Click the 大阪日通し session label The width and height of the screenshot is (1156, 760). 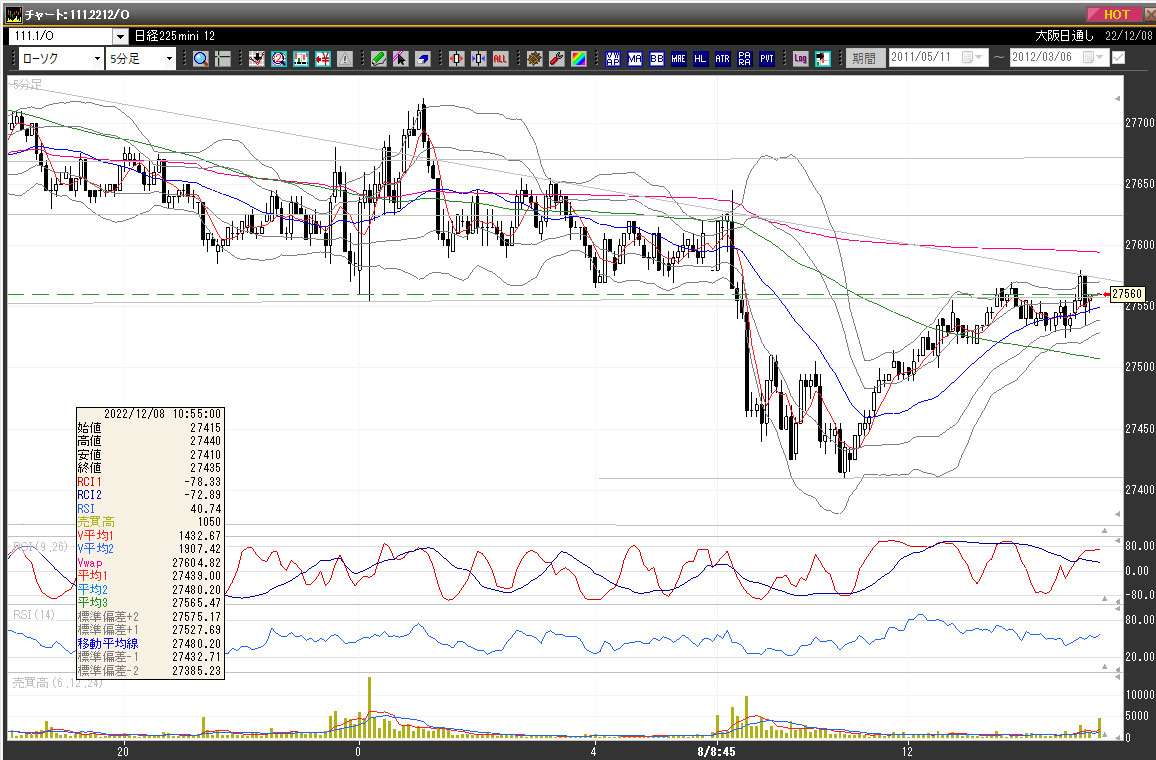tap(1064, 35)
